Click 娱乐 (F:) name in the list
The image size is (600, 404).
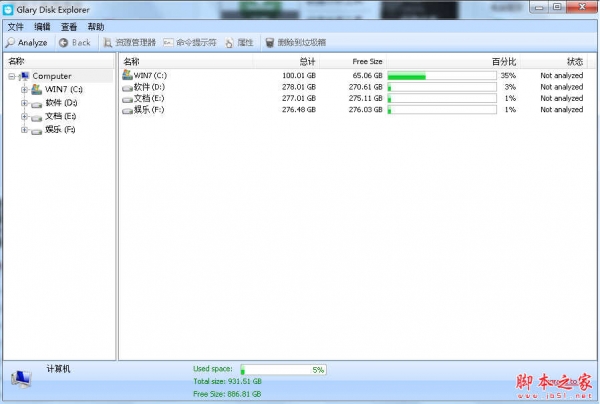tap(149, 110)
